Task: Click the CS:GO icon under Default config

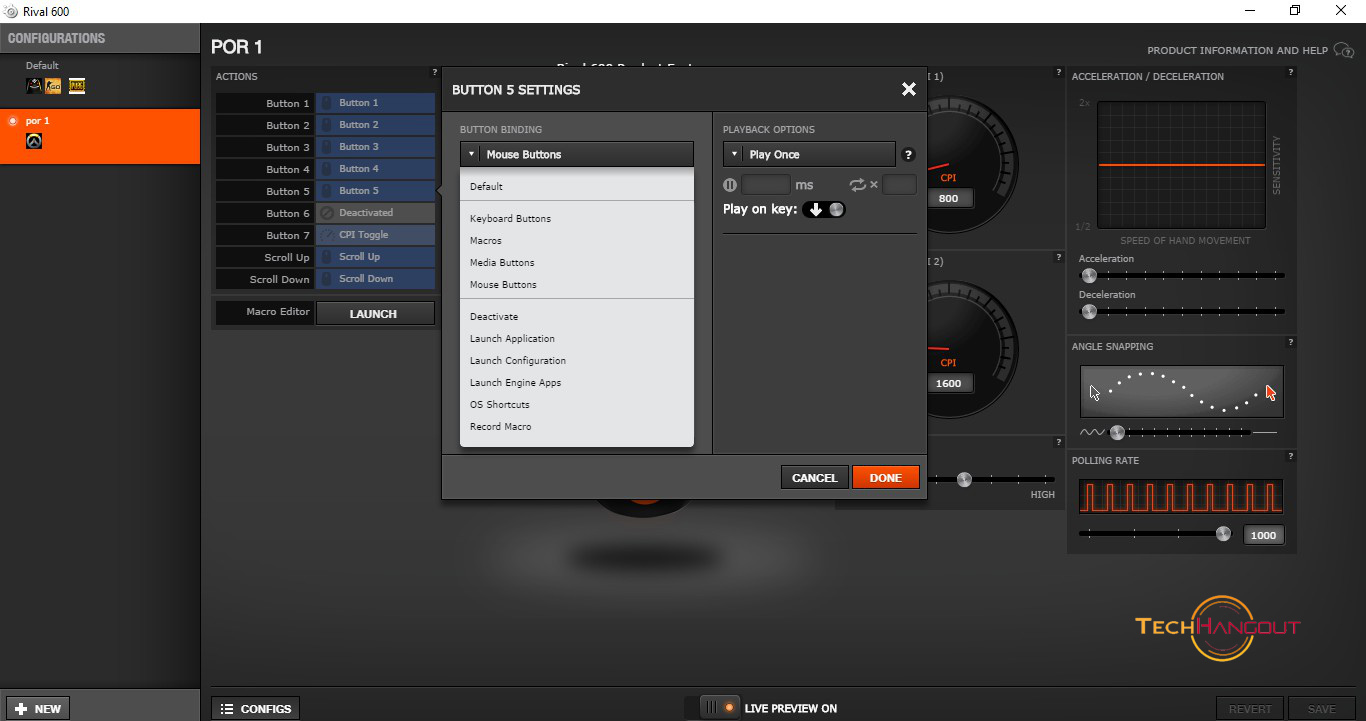Action: point(53,87)
